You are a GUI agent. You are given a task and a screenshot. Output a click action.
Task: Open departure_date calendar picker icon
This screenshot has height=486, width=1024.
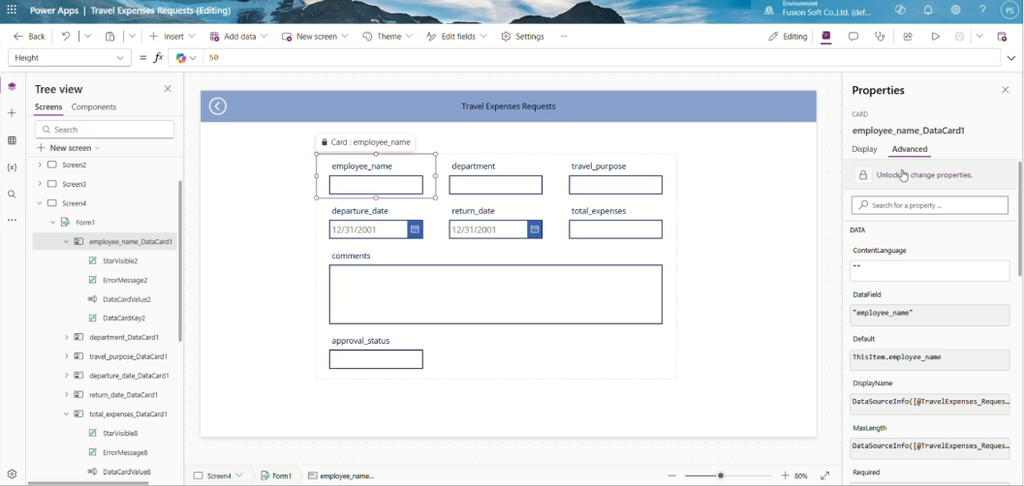415,229
